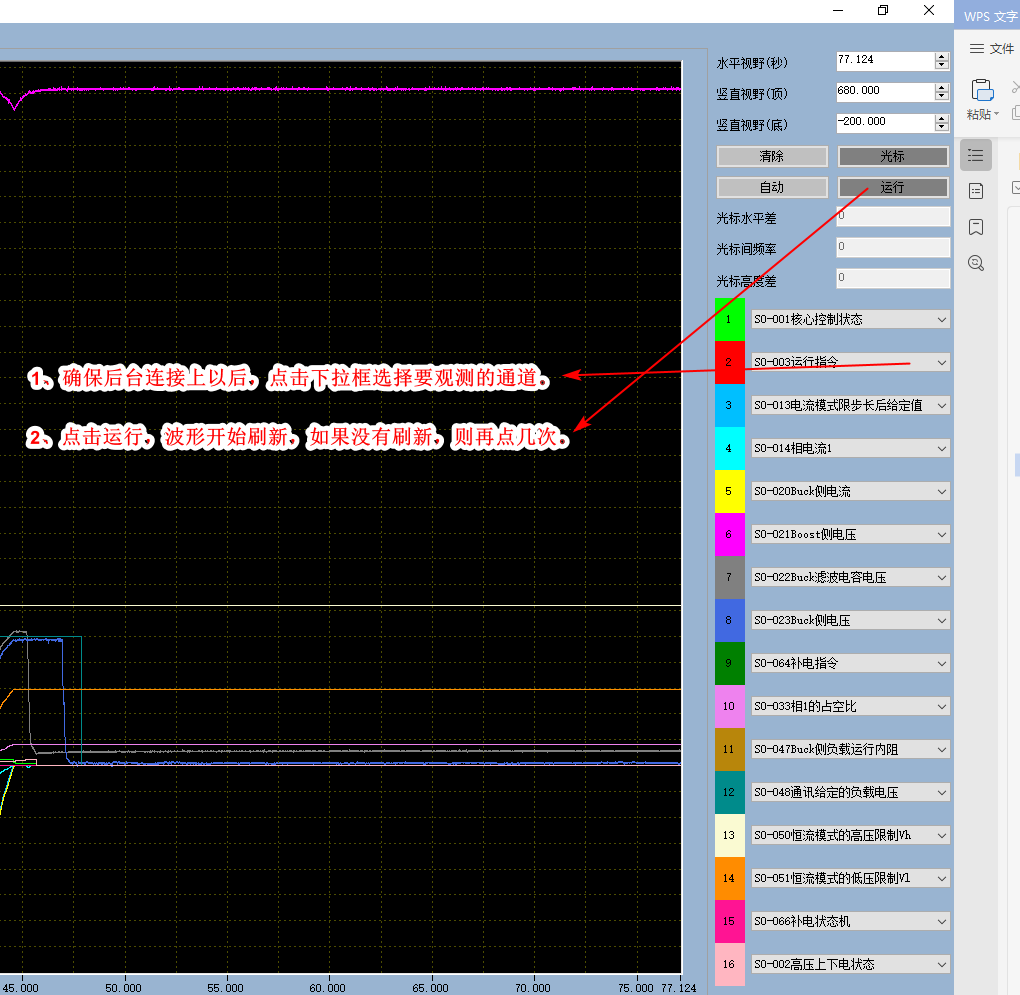Open channel 6 dropdown S0-021Boost侧电压
The height and width of the screenshot is (995, 1020).
pos(850,534)
